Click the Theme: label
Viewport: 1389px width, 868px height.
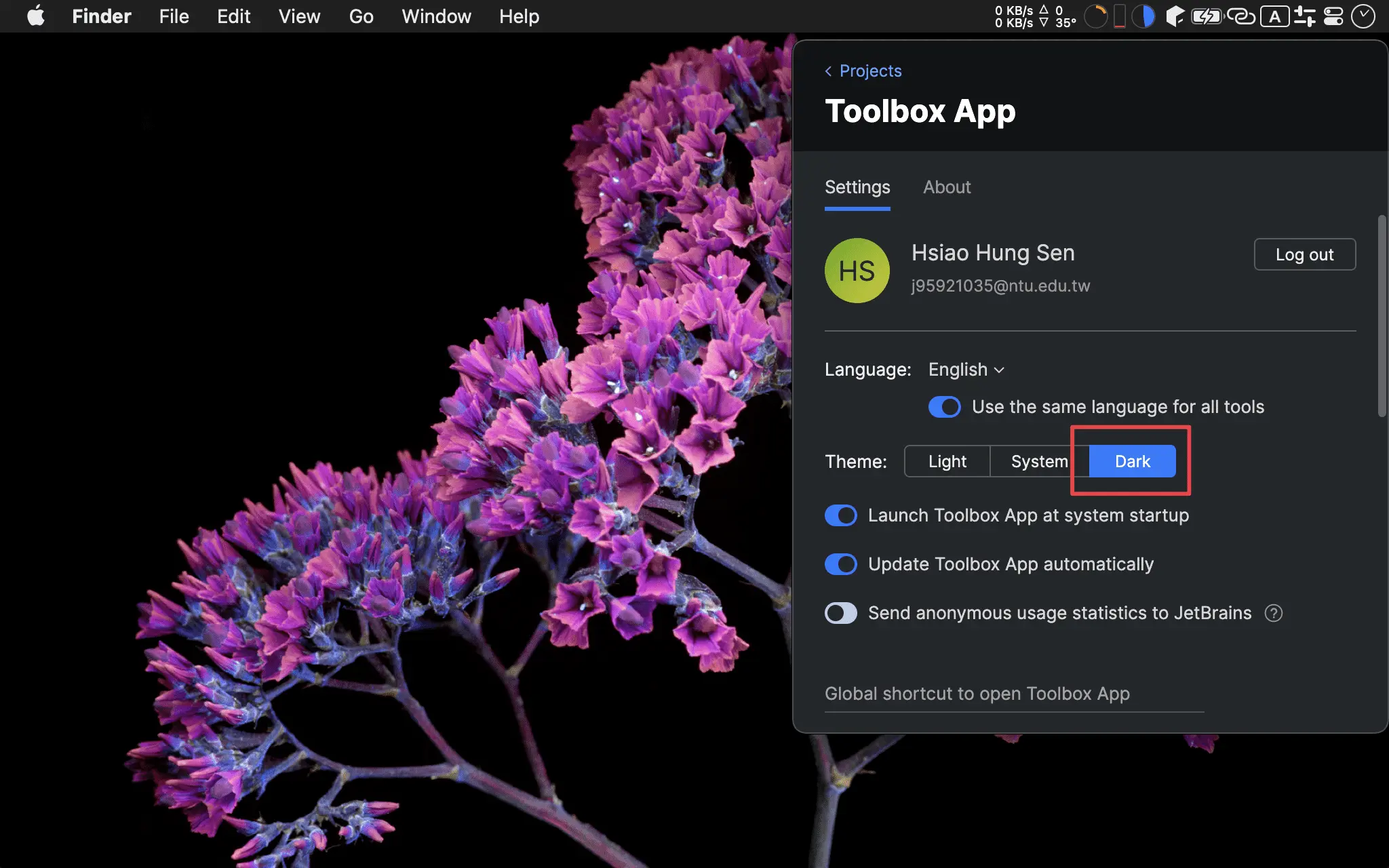pos(856,462)
